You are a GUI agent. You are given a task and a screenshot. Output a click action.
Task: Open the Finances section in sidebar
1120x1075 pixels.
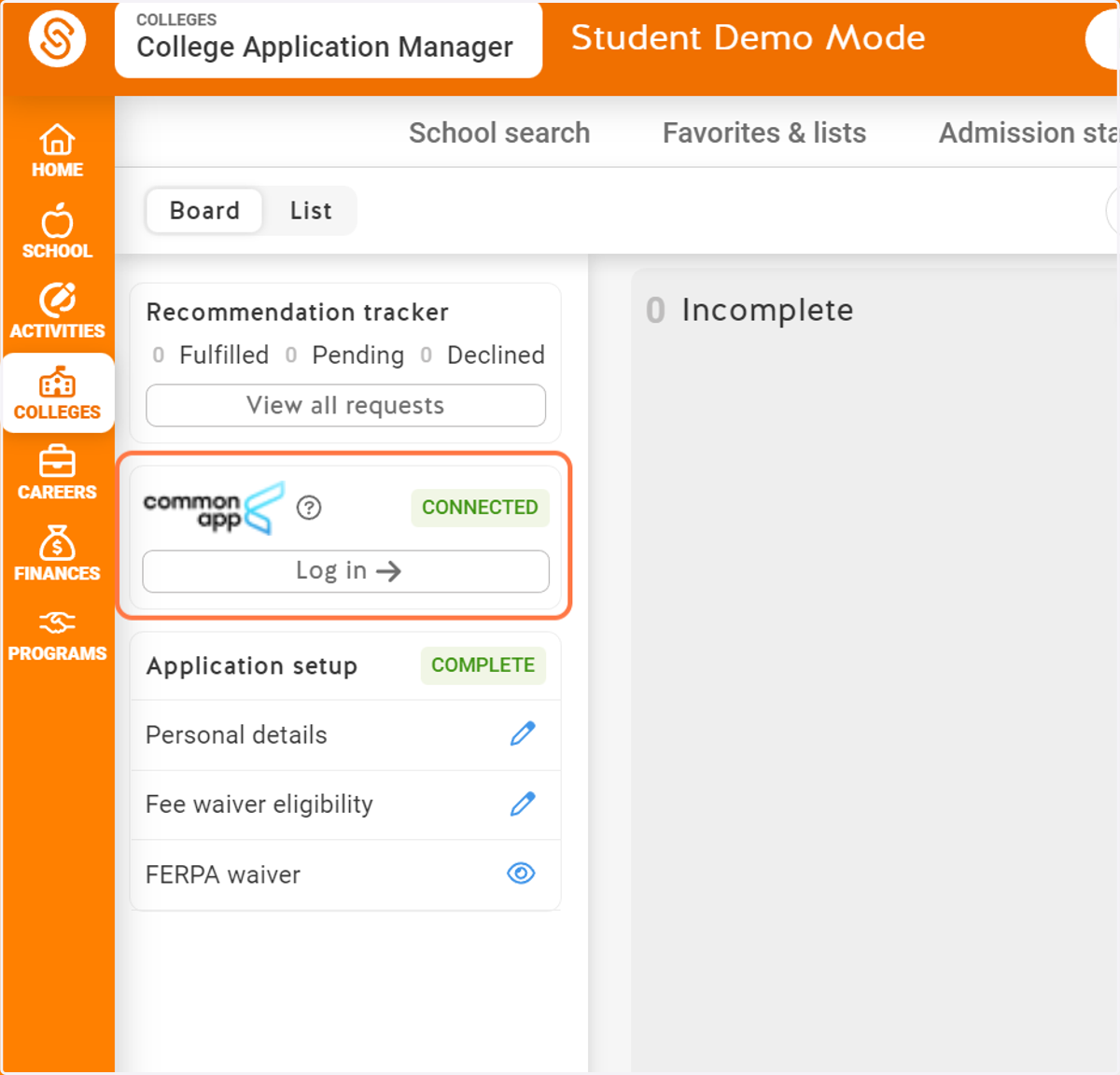pyautogui.click(x=57, y=554)
